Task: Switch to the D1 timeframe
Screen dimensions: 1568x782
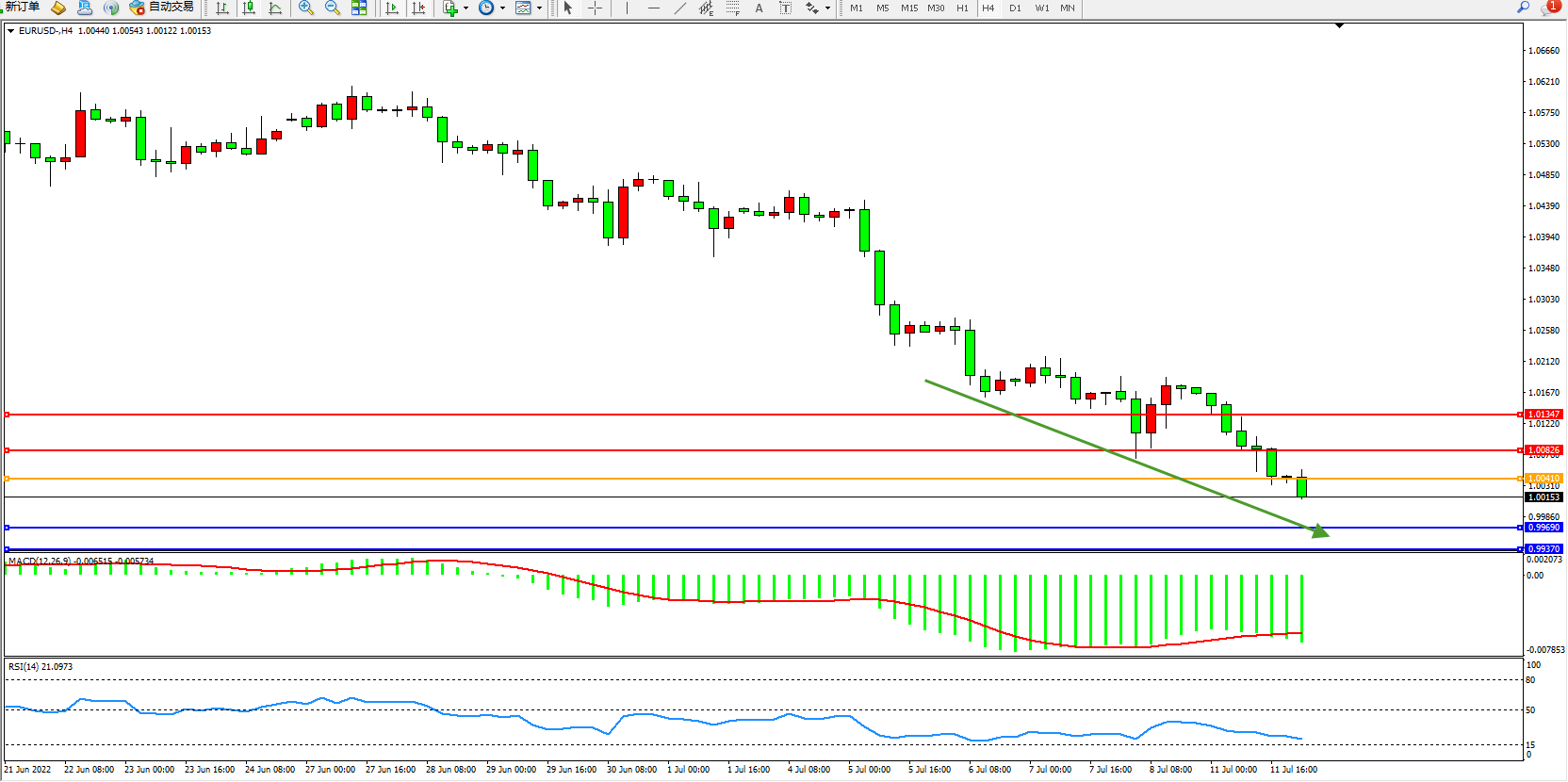Action: click(x=1015, y=8)
